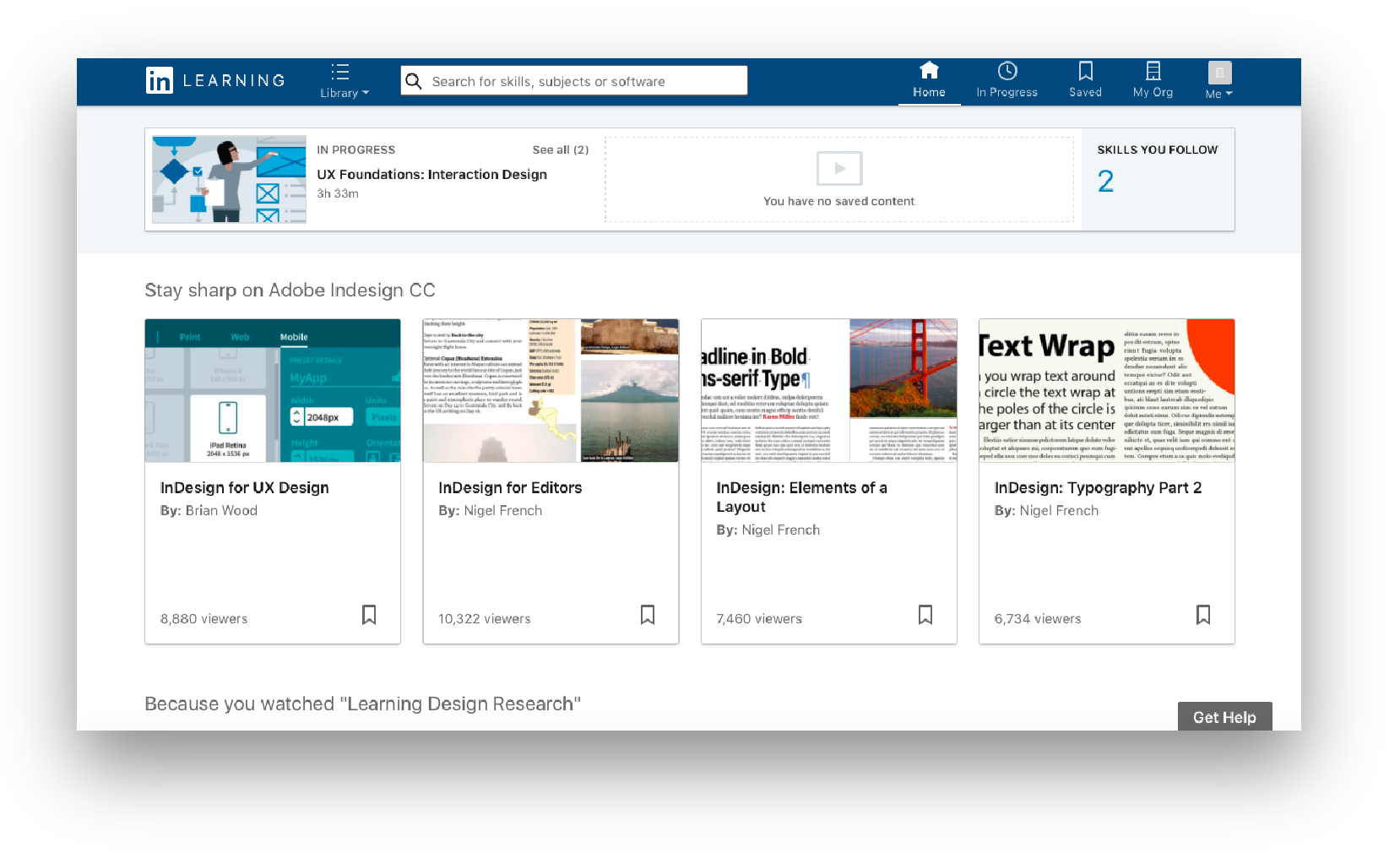The image size is (1400, 864).
Task: Click Because you watched Learning Design Research heading
Action: point(363,704)
